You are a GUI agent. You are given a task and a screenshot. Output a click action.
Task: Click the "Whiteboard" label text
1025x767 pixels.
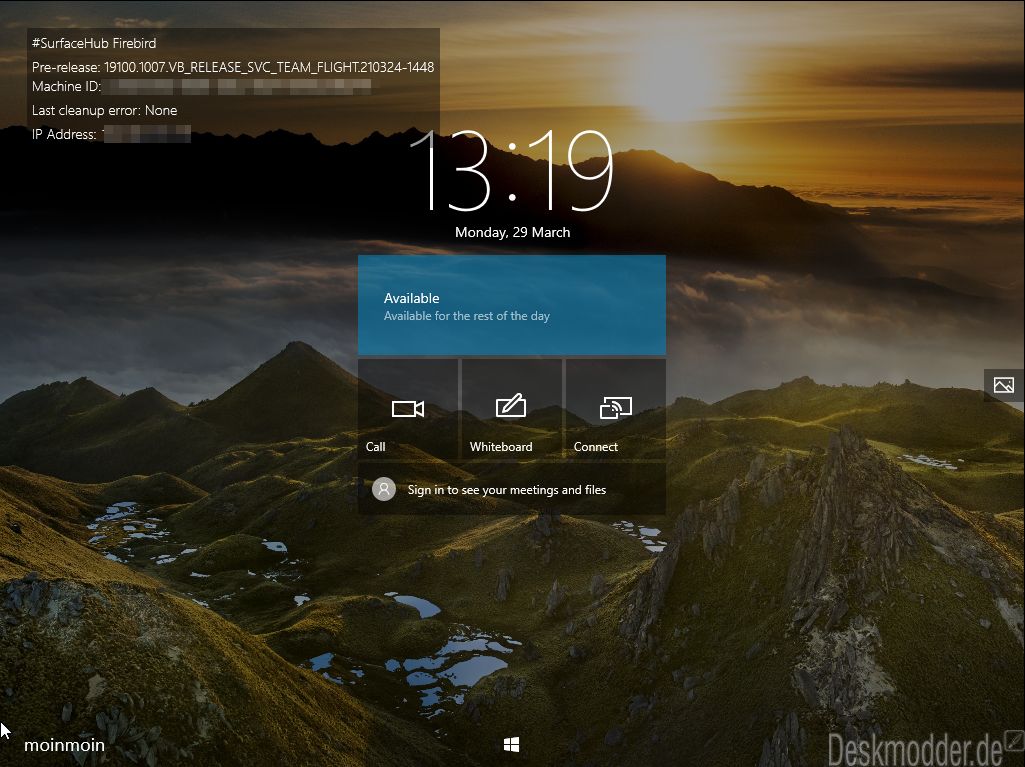tap(501, 447)
